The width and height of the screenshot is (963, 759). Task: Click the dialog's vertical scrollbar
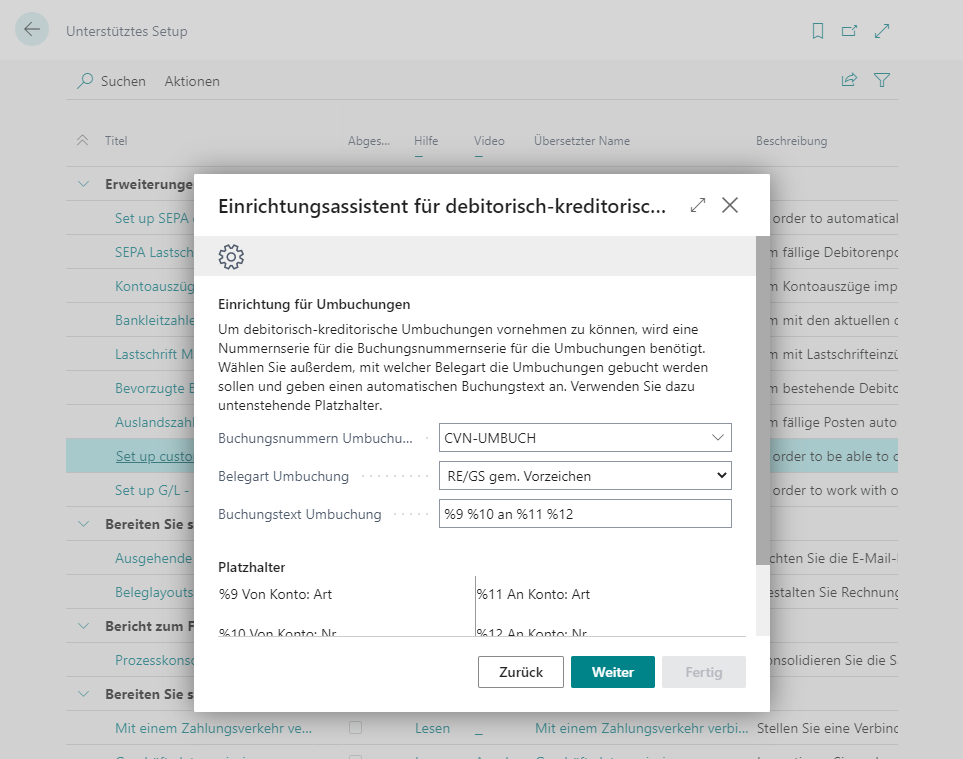click(762, 400)
